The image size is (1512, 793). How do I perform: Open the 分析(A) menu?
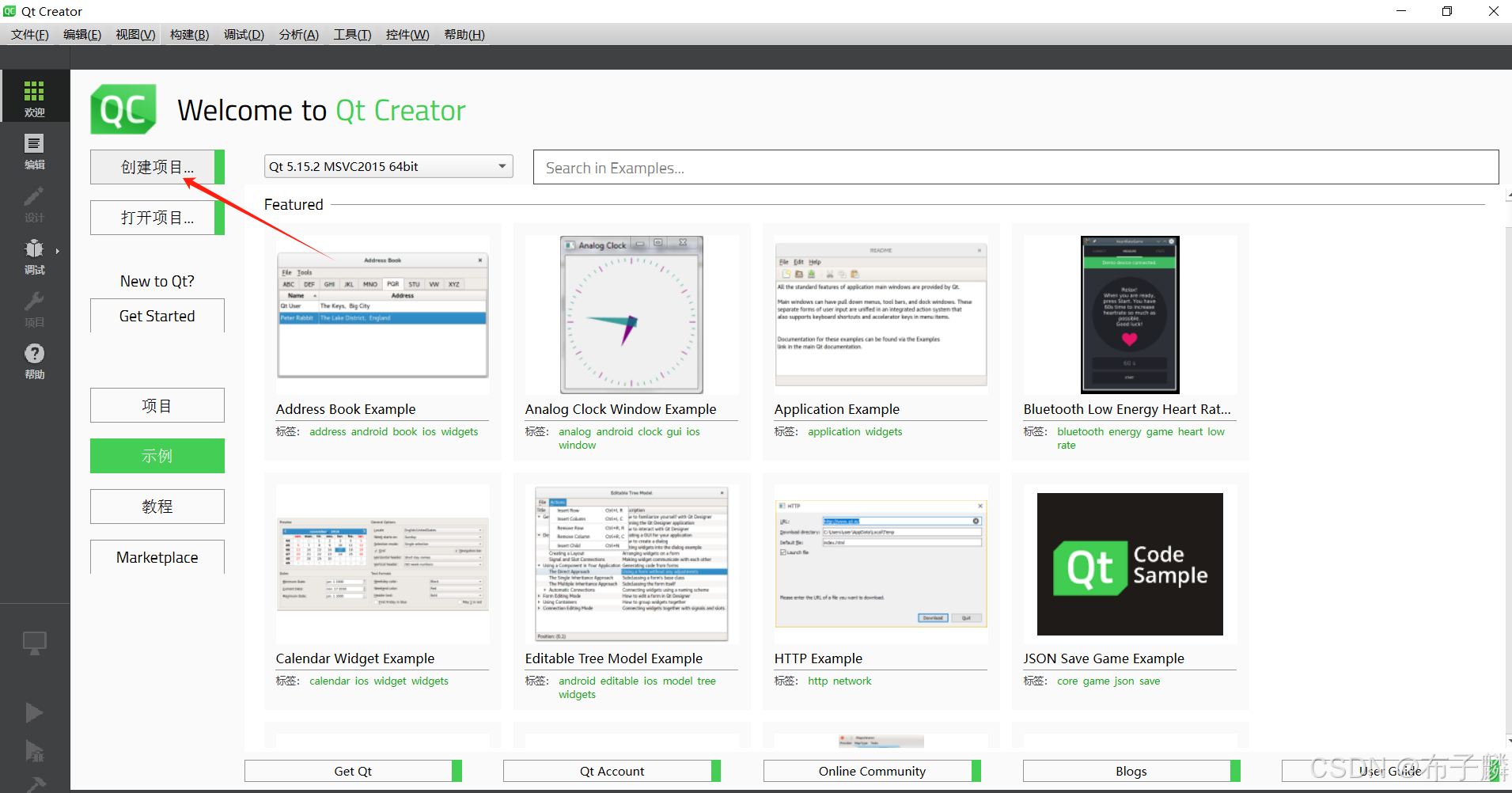click(x=299, y=34)
